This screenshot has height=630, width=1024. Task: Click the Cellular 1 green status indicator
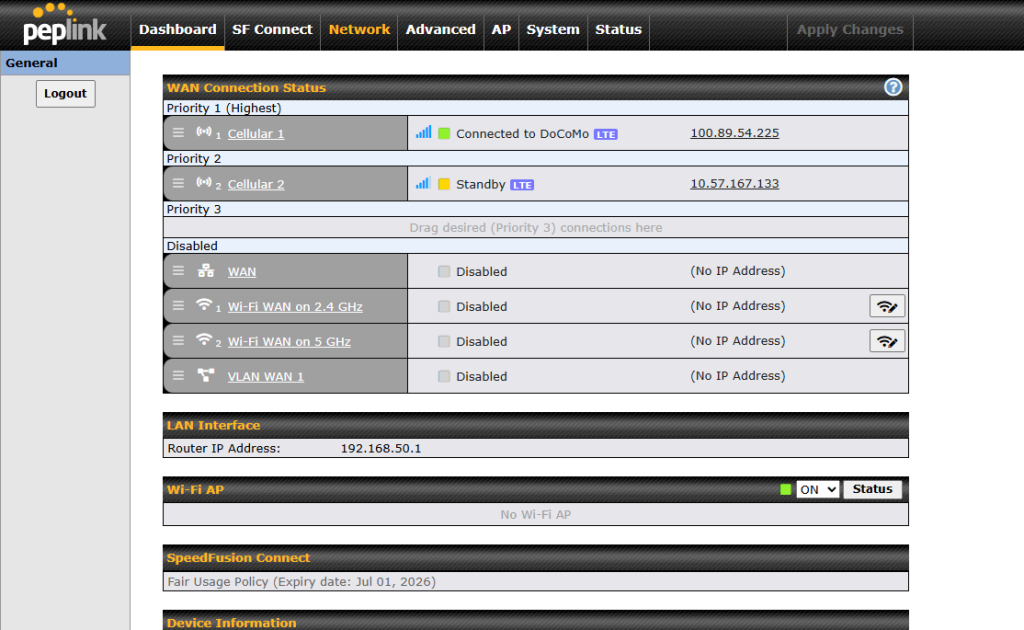[444, 133]
